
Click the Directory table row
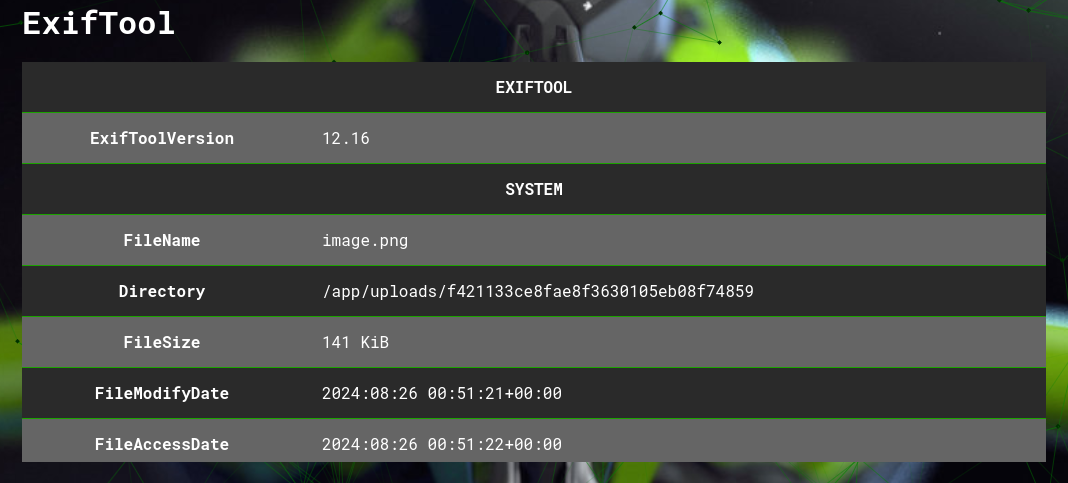click(x=533, y=292)
